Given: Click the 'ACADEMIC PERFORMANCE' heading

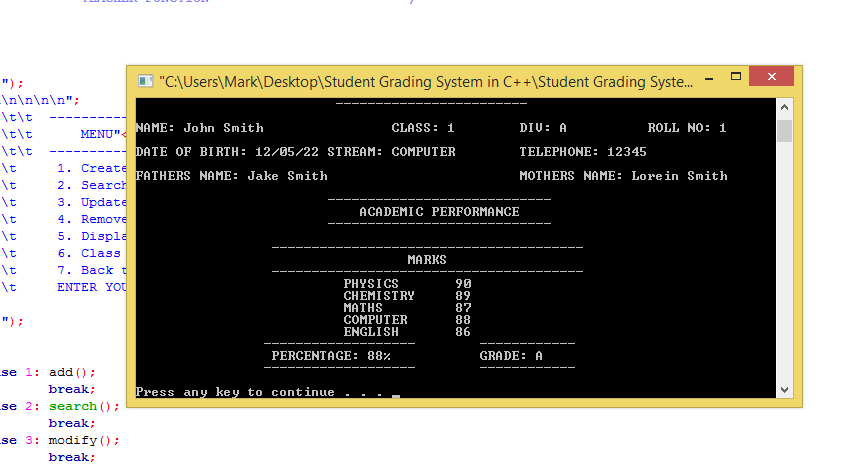Looking at the screenshot, I should pos(439,212).
